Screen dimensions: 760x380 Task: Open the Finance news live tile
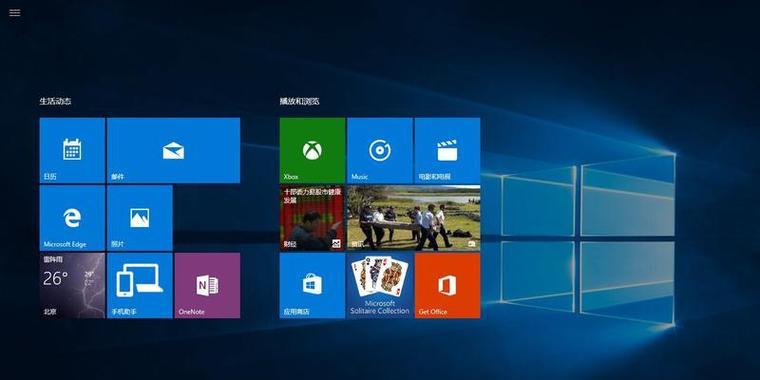[312, 218]
